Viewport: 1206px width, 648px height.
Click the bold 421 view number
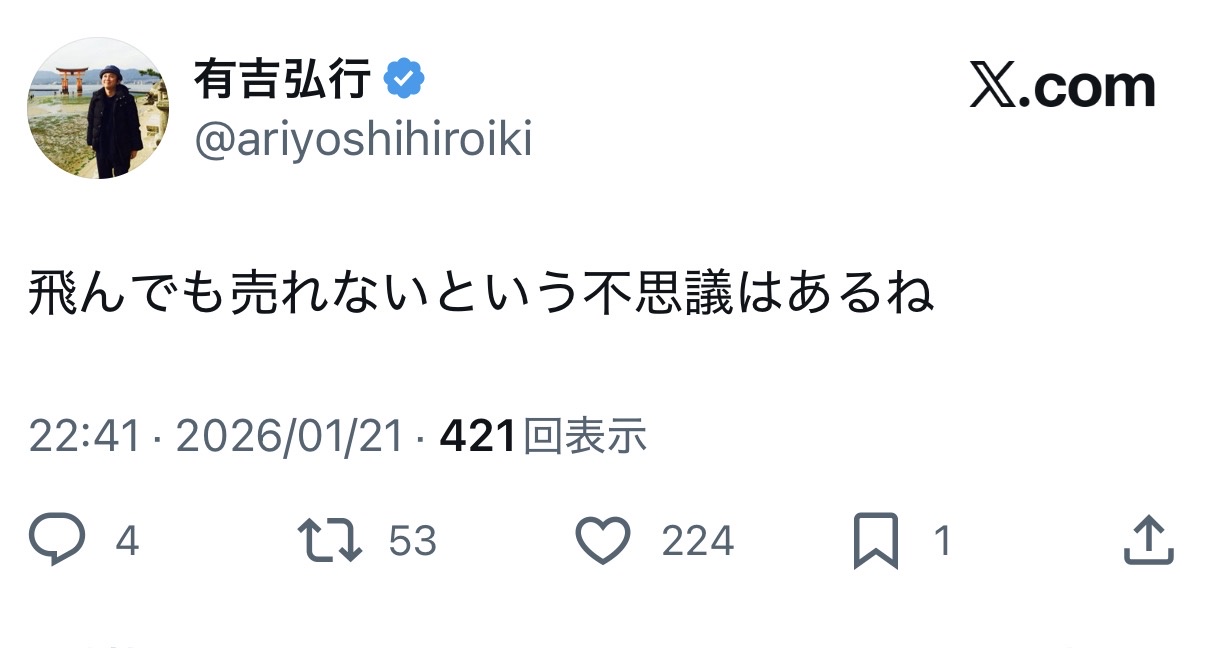point(477,437)
